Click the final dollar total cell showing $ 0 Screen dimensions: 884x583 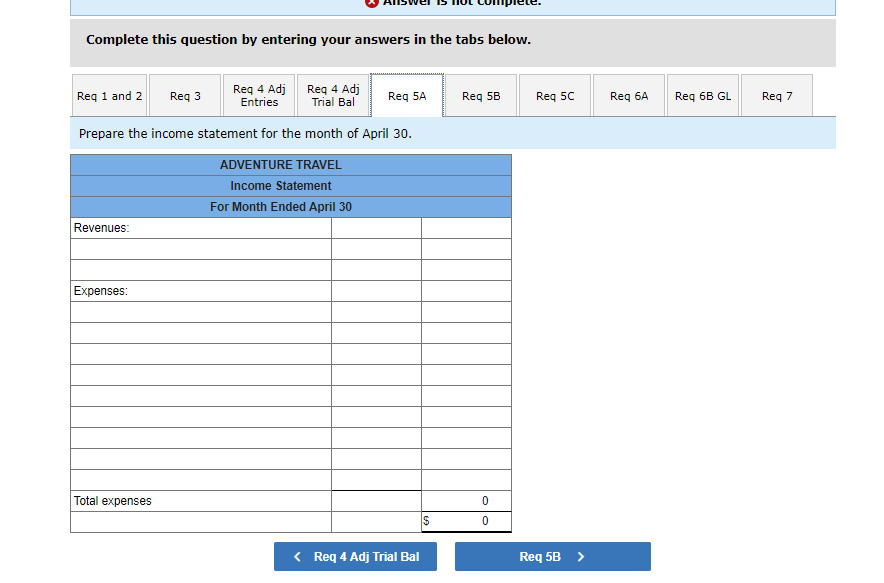(466, 522)
